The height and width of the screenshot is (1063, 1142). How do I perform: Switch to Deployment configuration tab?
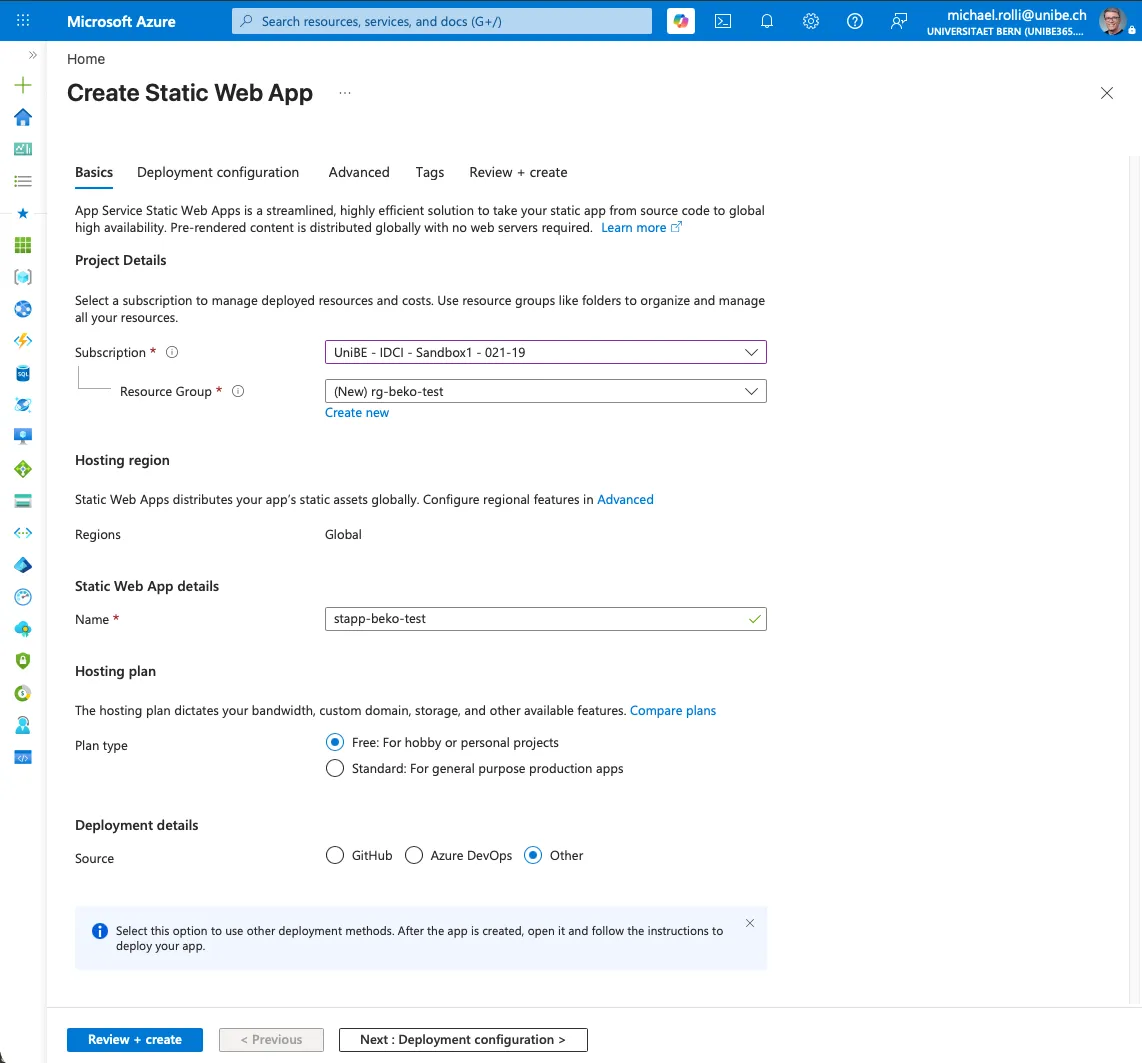click(218, 173)
